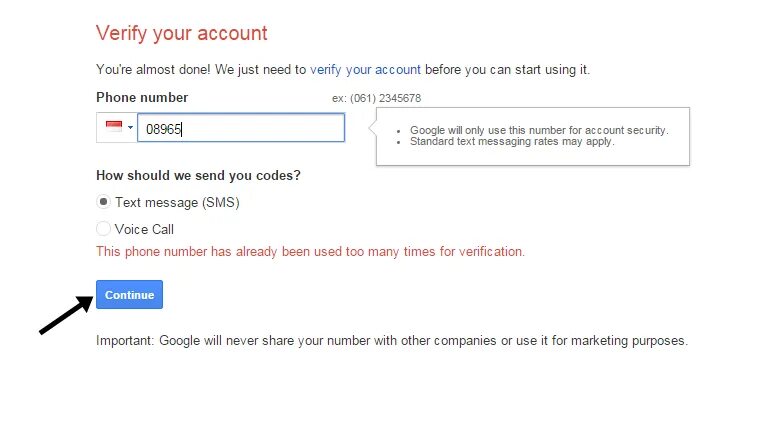Click the 'You're almost done' intro text

point(343,70)
